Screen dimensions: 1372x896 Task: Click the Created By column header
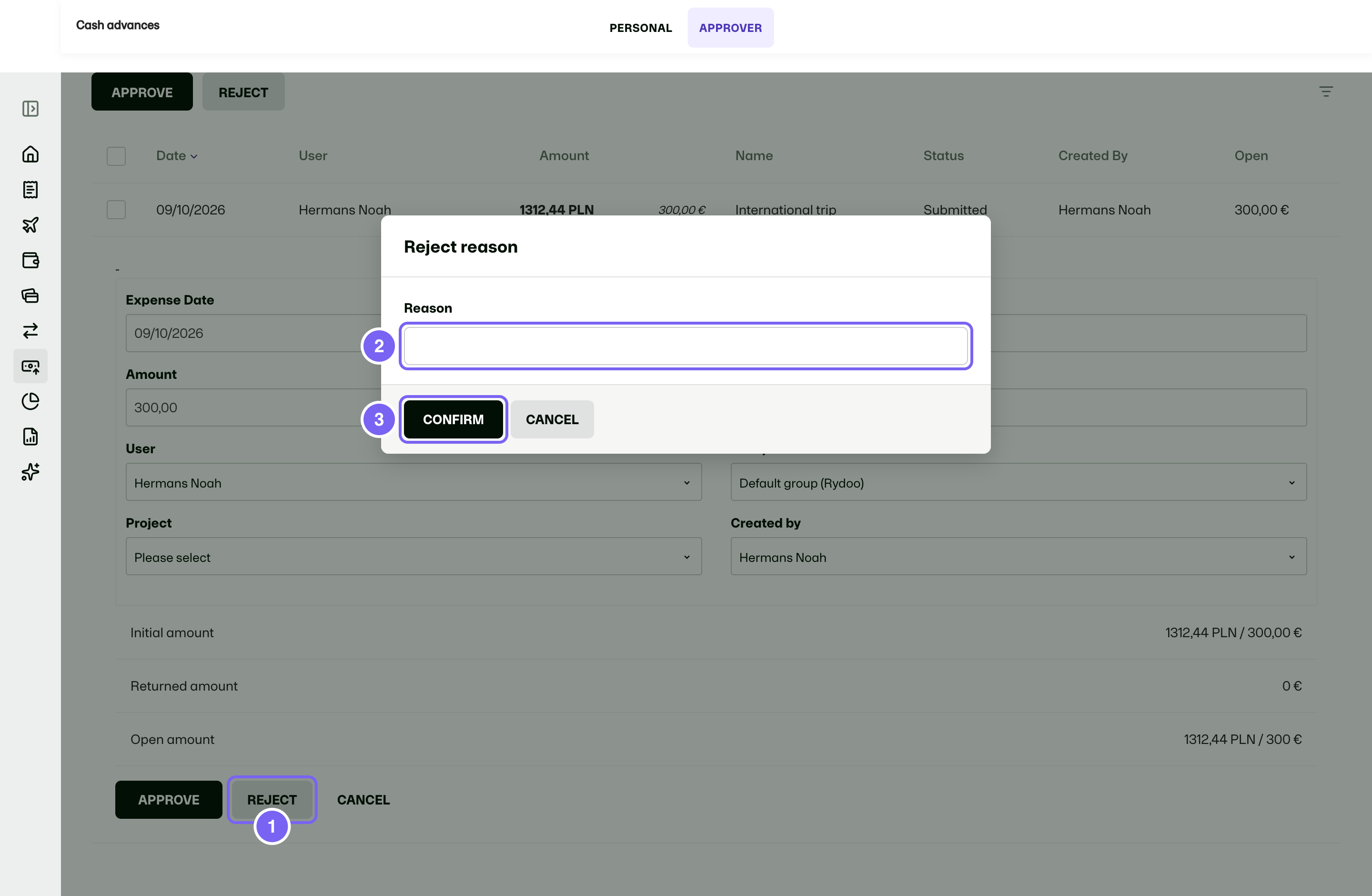(1092, 156)
